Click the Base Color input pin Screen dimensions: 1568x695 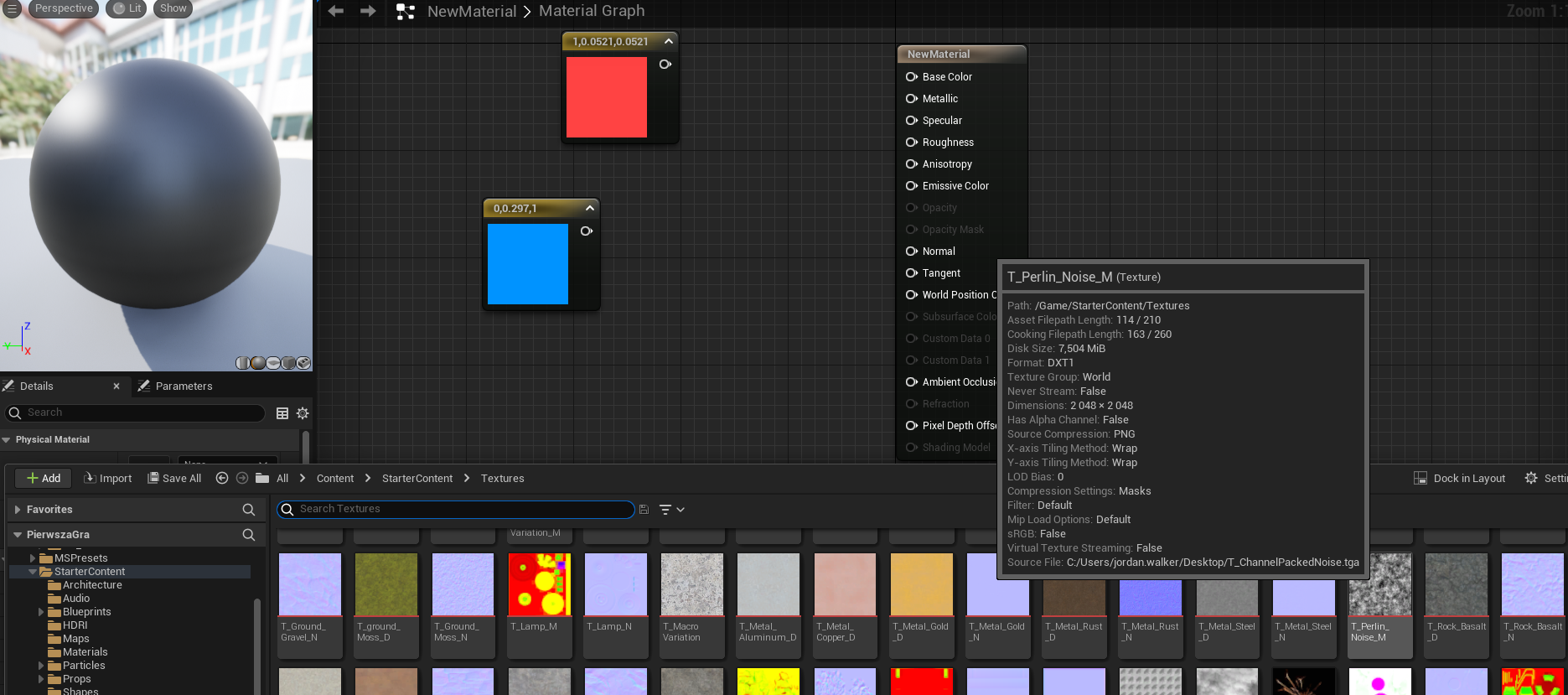(x=912, y=76)
